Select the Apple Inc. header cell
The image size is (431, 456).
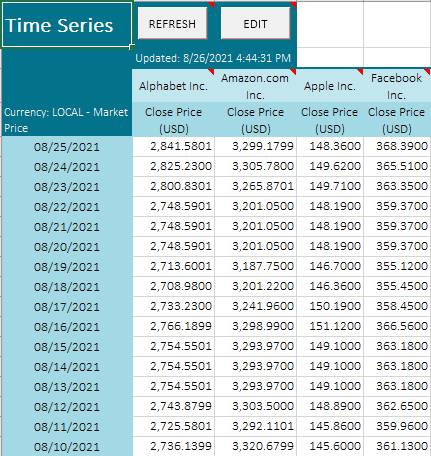pyautogui.click(x=330, y=86)
